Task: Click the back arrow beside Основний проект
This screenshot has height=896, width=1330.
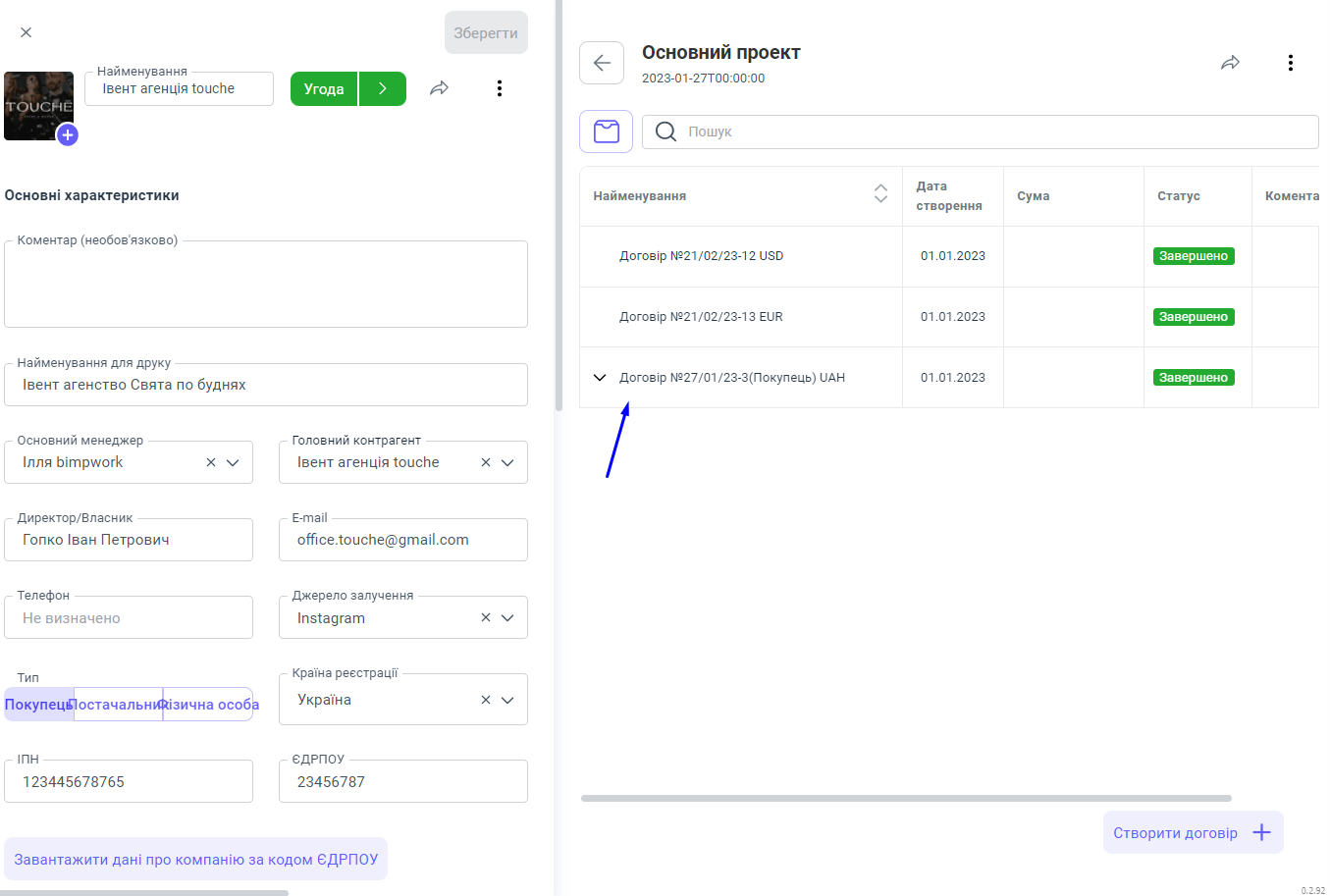Action: click(x=602, y=63)
